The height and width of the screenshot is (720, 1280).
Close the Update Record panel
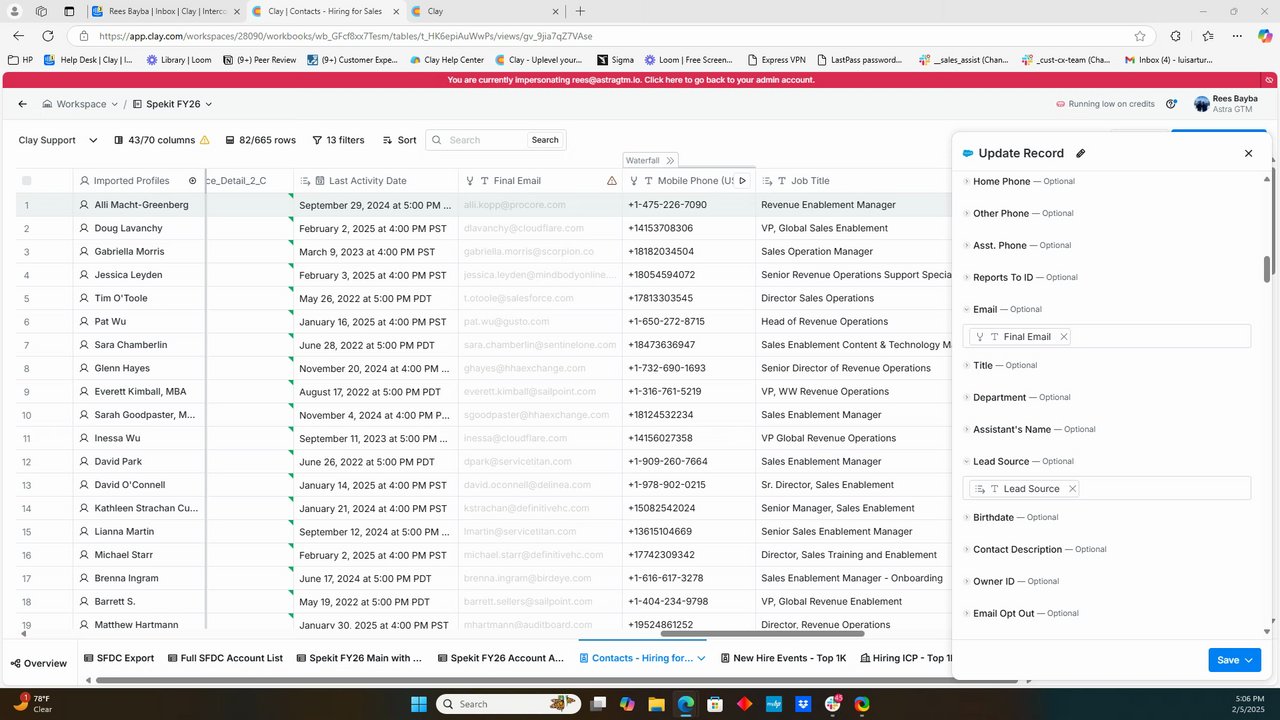point(1248,153)
